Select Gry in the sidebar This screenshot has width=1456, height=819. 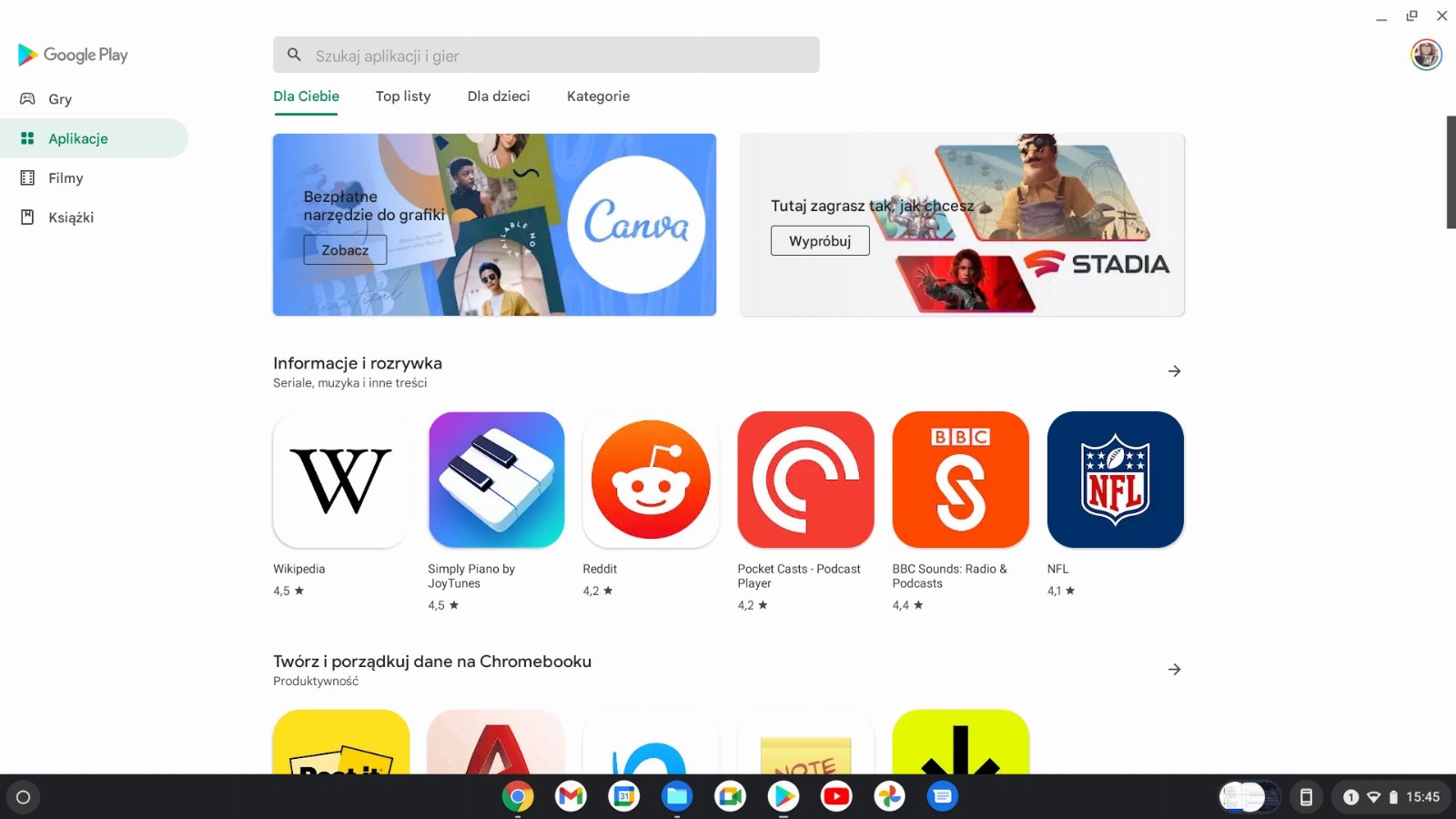tap(94, 99)
